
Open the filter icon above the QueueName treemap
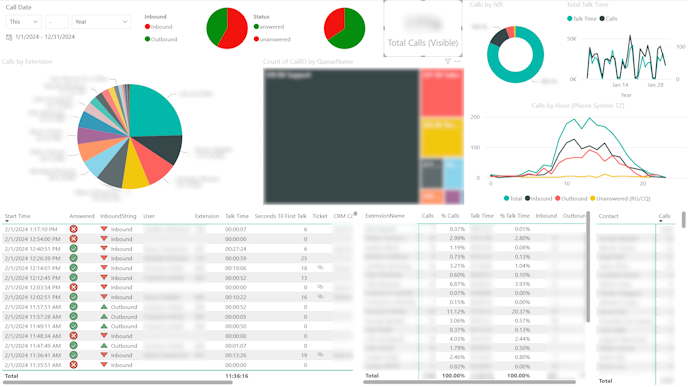pos(448,61)
